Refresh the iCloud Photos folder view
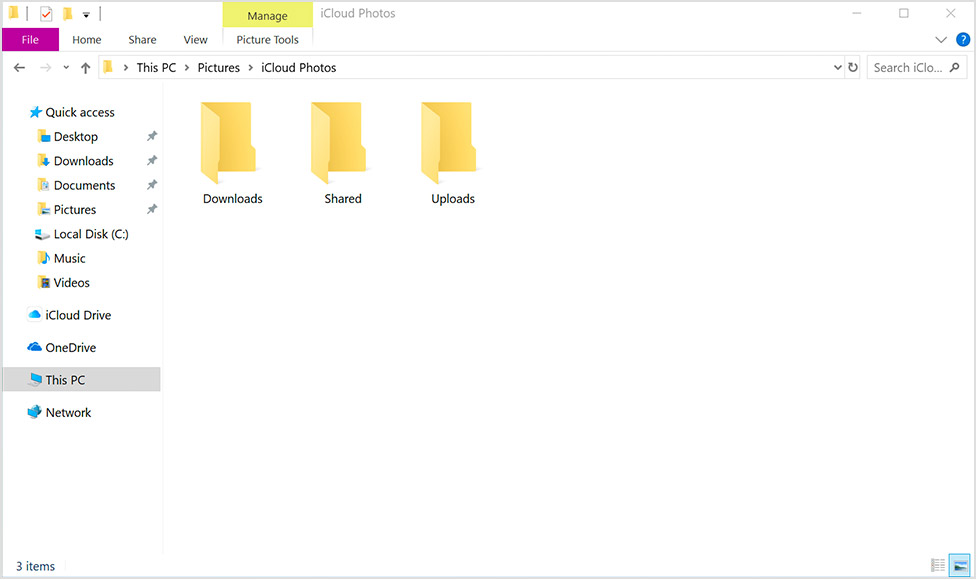 point(853,67)
